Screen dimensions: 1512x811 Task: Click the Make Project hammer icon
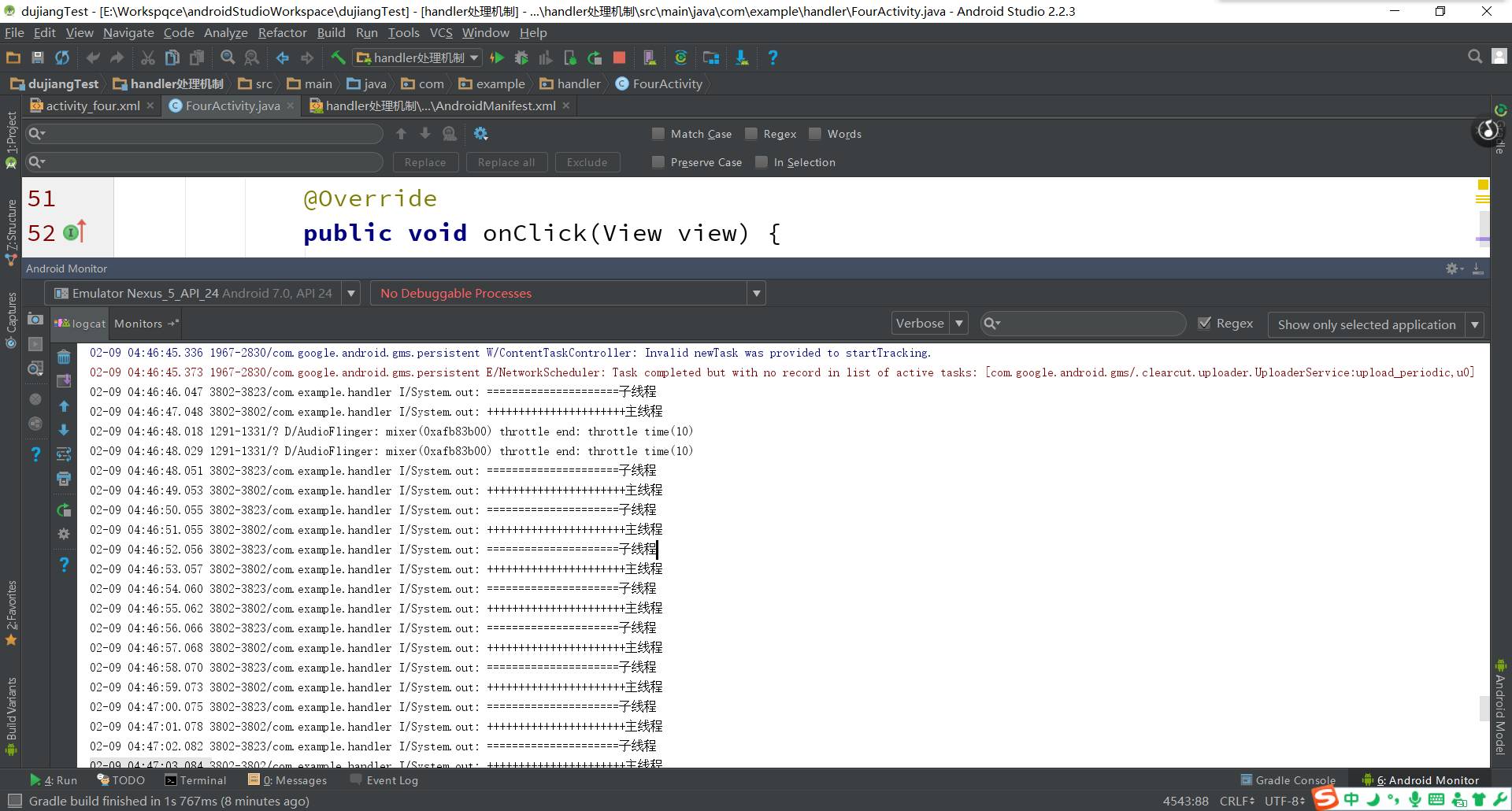click(338, 57)
